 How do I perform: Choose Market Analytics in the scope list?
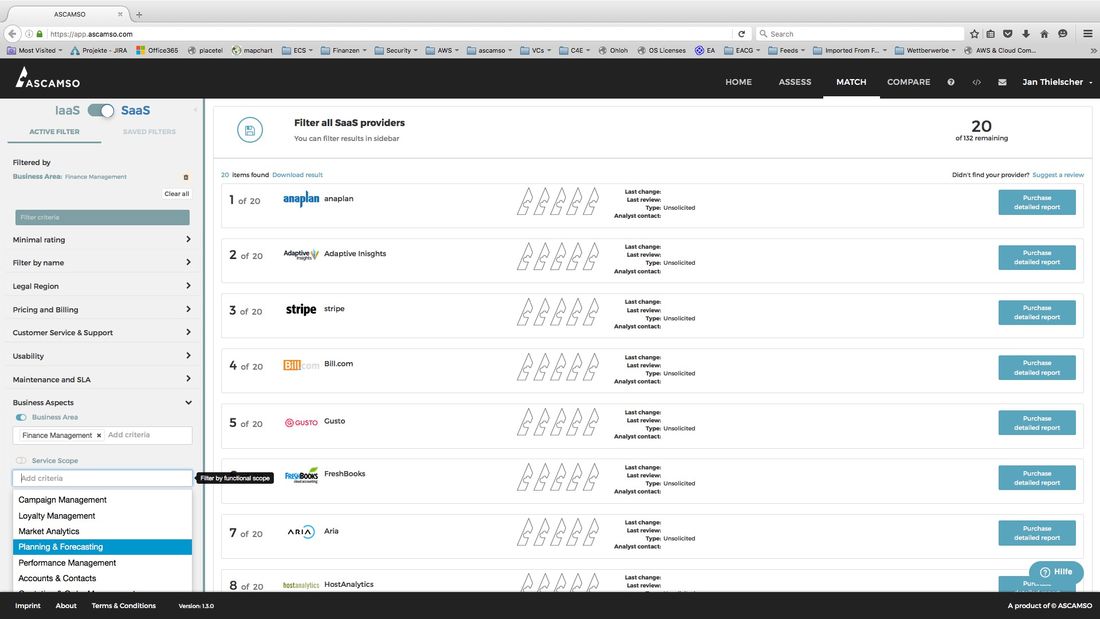click(x=102, y=532)
